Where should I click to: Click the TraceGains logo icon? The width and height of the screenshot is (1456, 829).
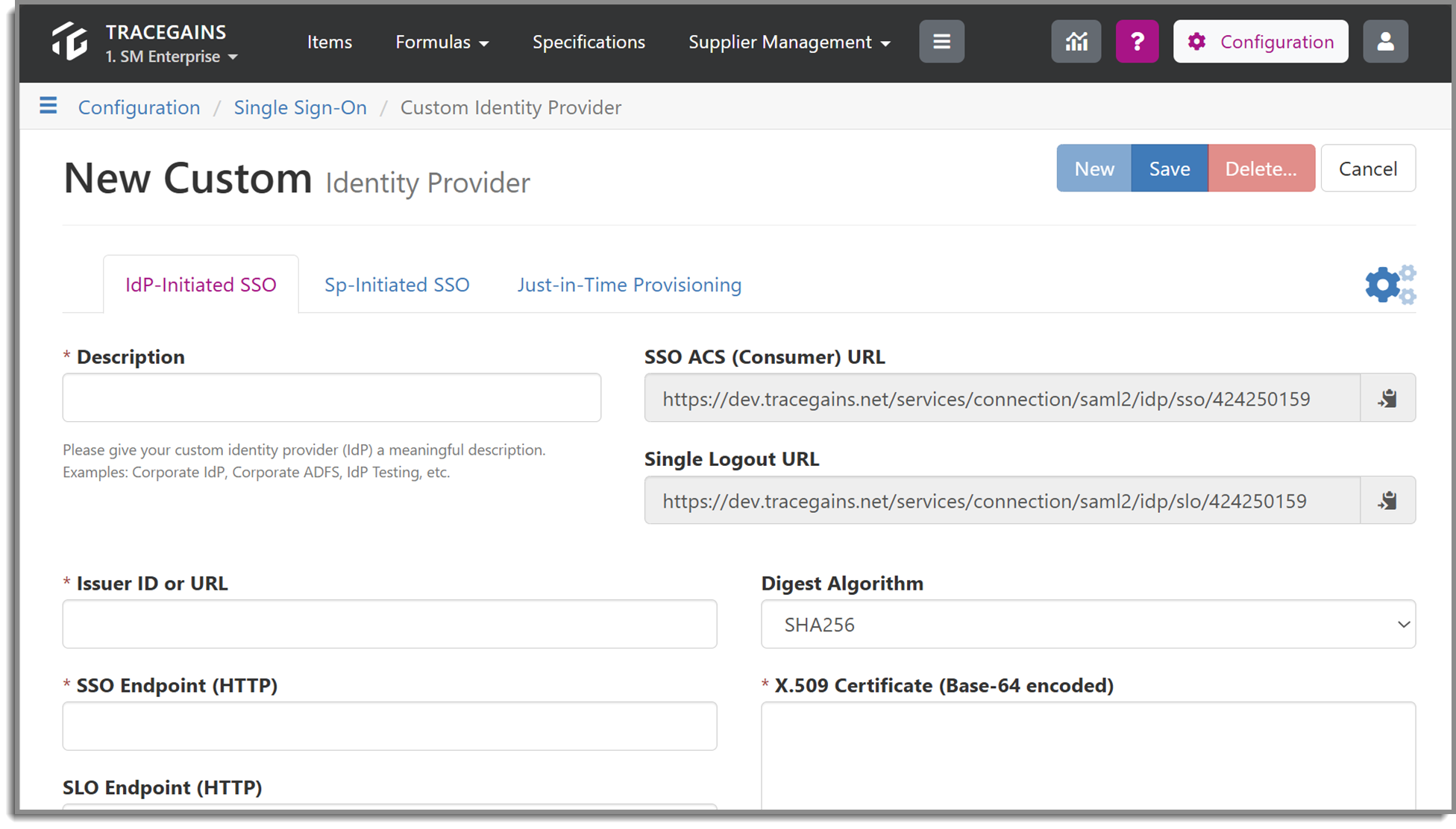[69, 41]
